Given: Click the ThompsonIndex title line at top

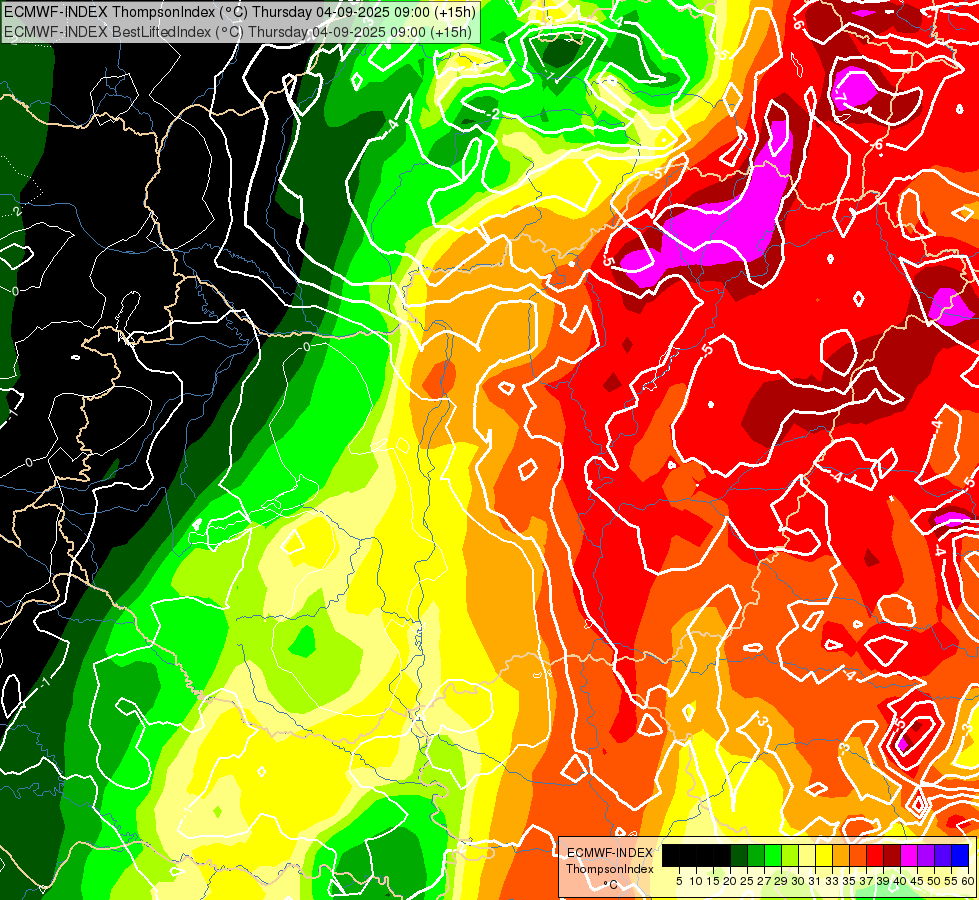Looking at the screenshot, I should click(x=240, y=12).
